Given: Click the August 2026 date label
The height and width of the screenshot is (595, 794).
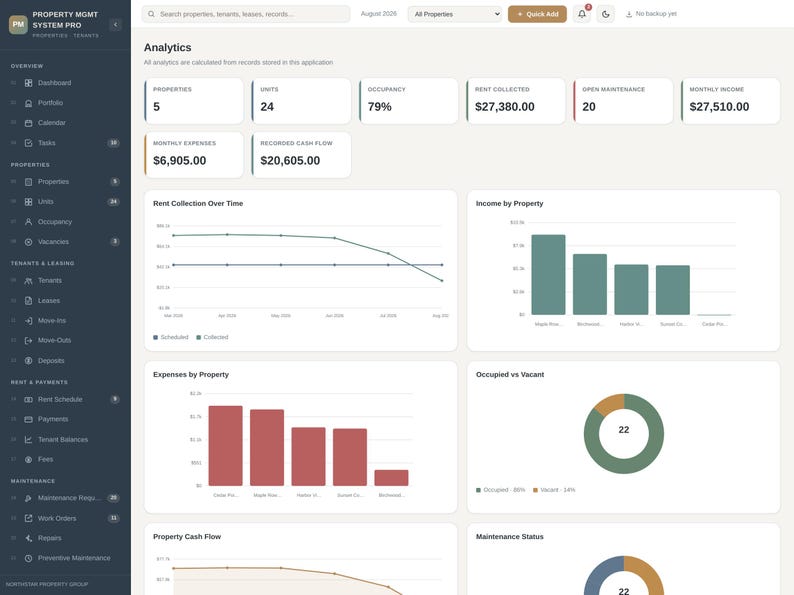Looking at the screenshot, I should 379,14.
